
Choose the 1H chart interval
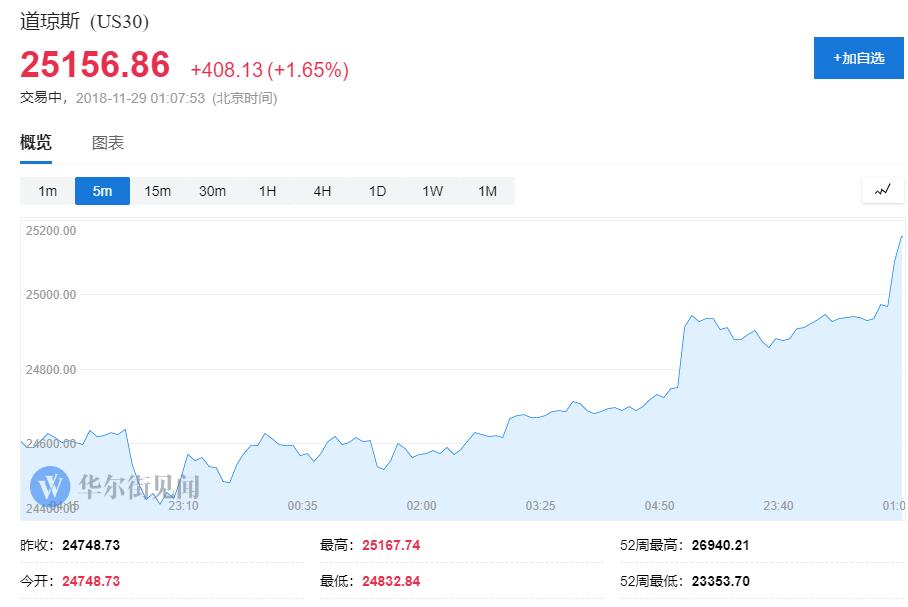pos(267,191)
